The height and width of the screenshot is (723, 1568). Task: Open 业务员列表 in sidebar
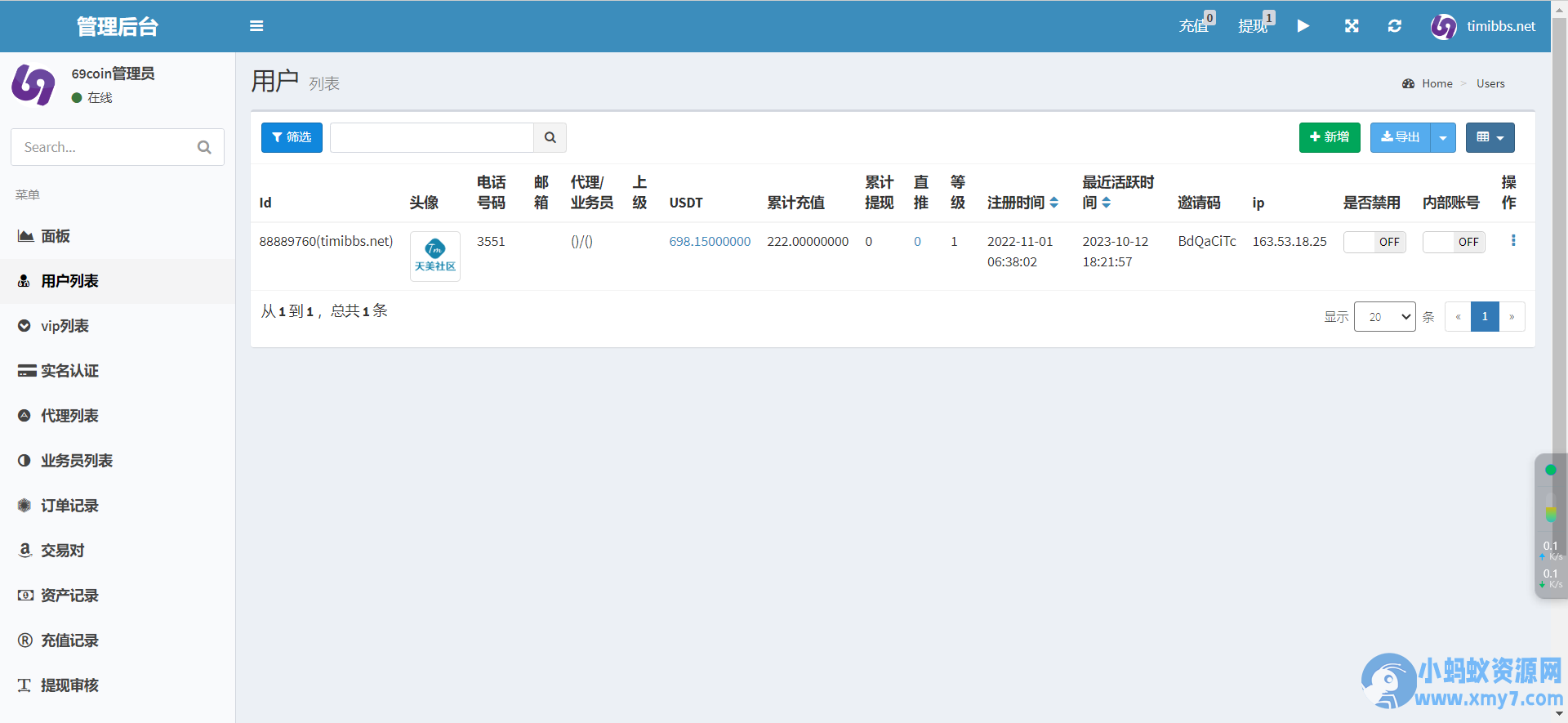(x=118, y=461)
